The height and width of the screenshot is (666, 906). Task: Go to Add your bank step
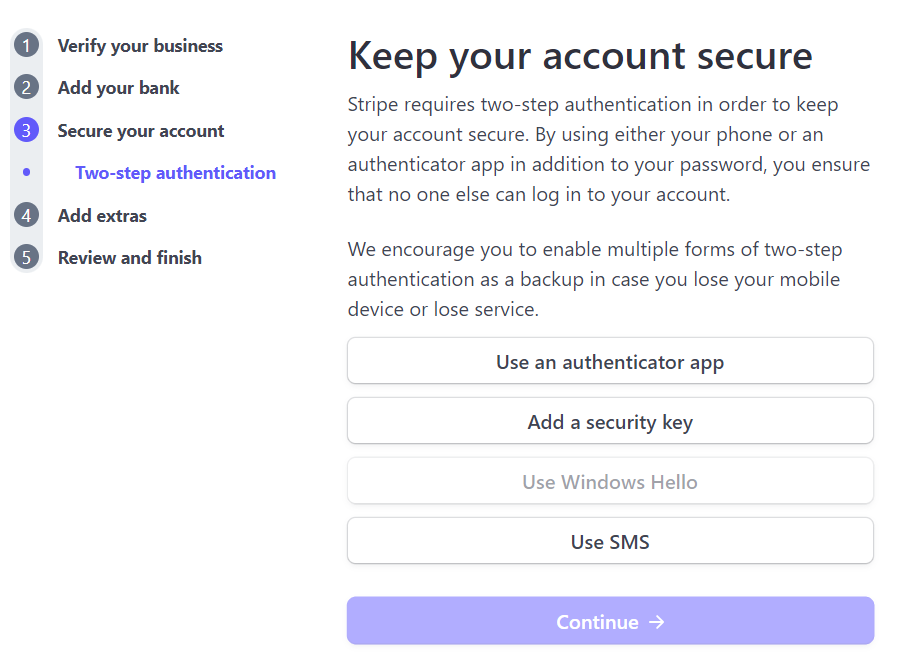point(118,88)
